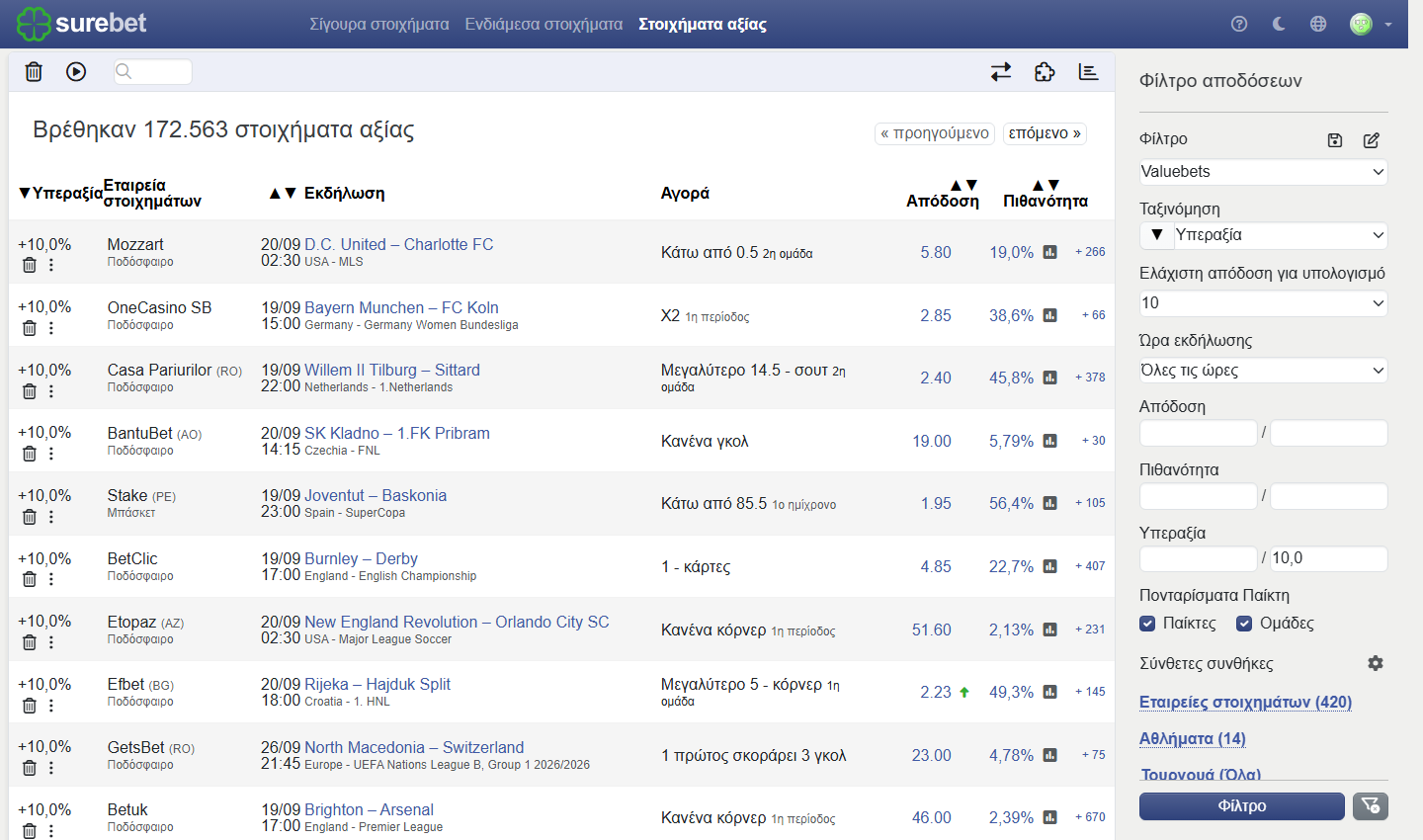Delete the Efbet row via trash icon

click(x=30, y=706)
